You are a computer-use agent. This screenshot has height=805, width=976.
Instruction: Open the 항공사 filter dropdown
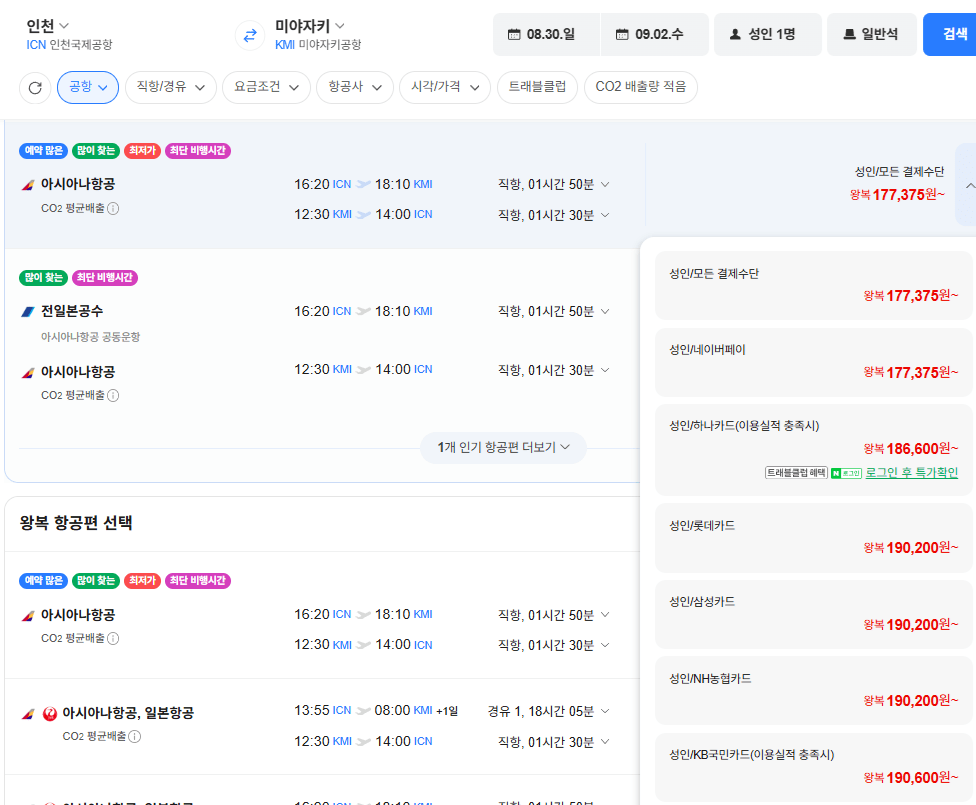[355, 87]
